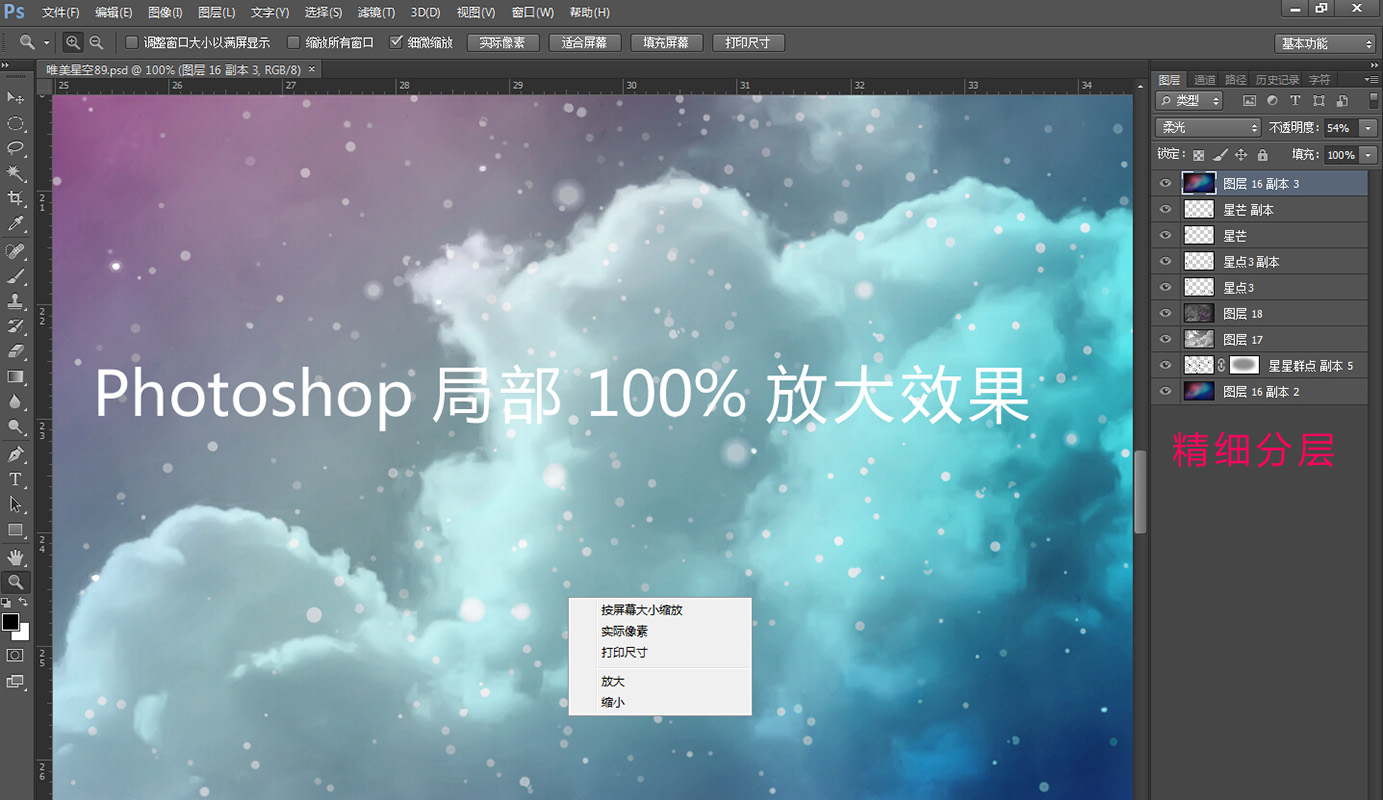Click the 实际像素 button in options bar

503,43
